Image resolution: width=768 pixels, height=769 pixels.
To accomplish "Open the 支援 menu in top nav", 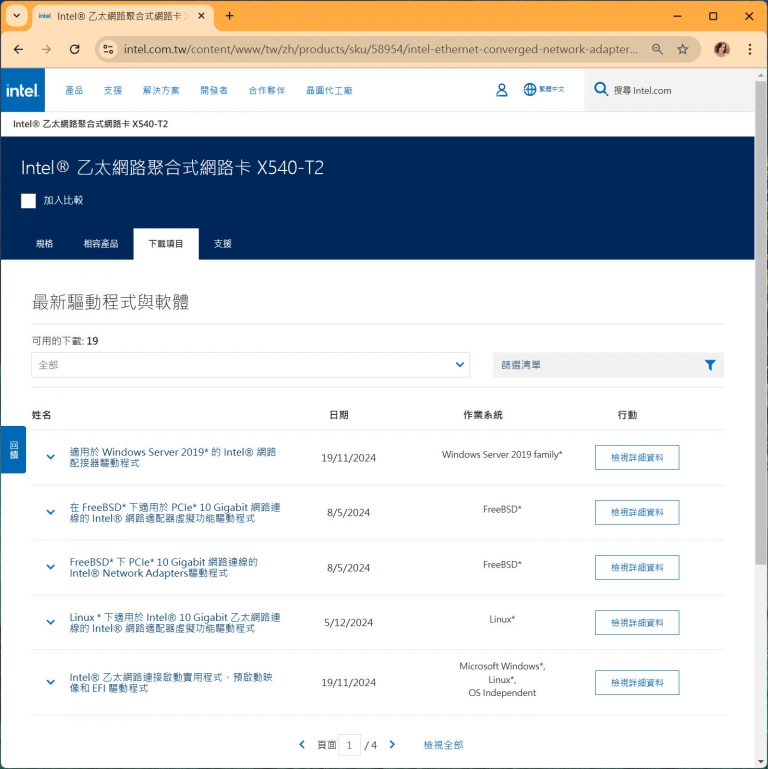I will (x=113, y=90).
